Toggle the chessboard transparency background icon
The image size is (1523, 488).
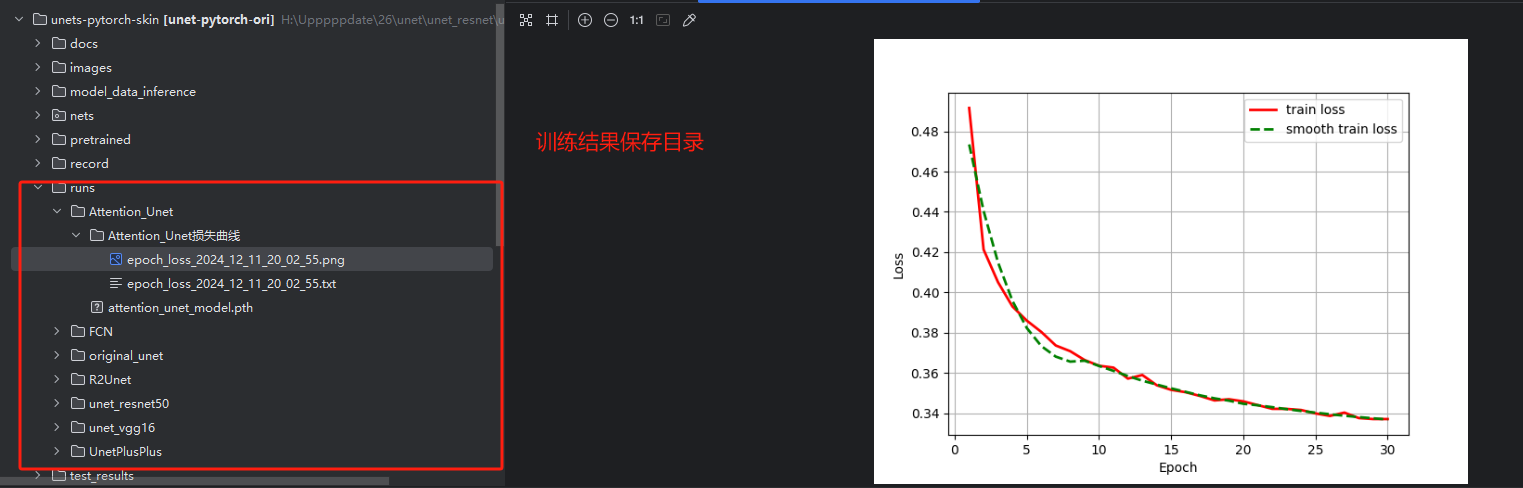click(526, 20)
